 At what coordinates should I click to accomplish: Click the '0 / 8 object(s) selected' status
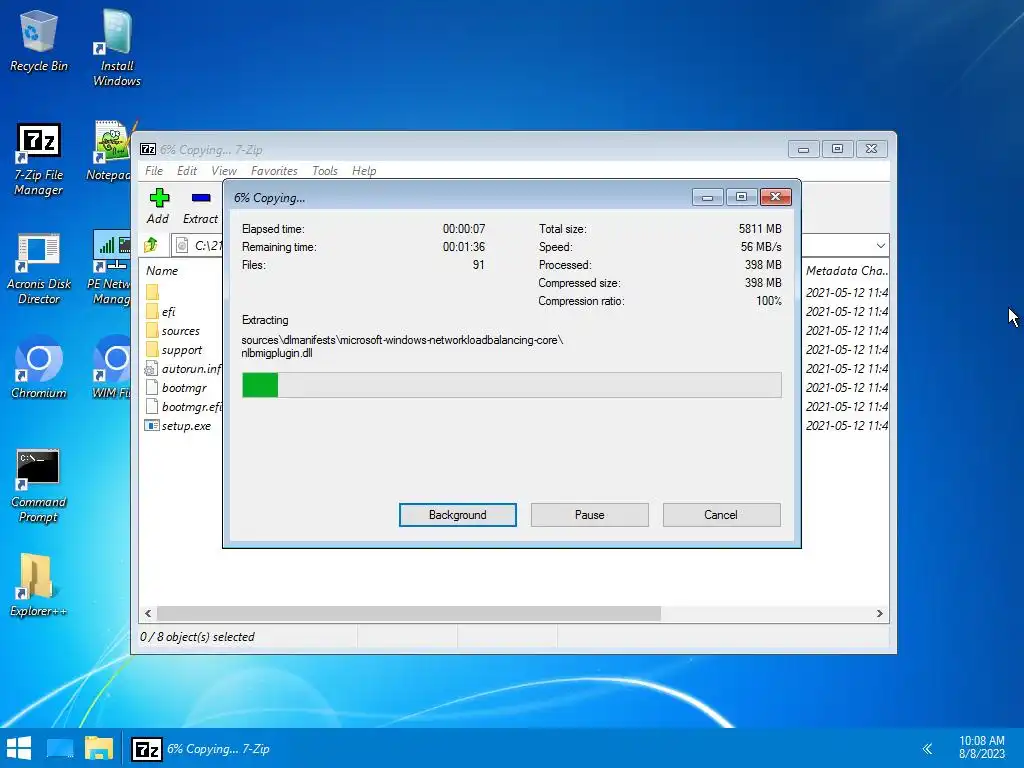[197, 637]
